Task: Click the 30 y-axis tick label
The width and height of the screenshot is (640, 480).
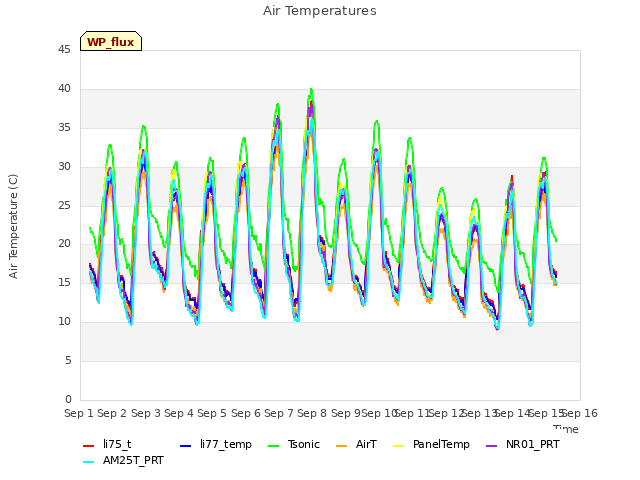Action: pos(64,167)
